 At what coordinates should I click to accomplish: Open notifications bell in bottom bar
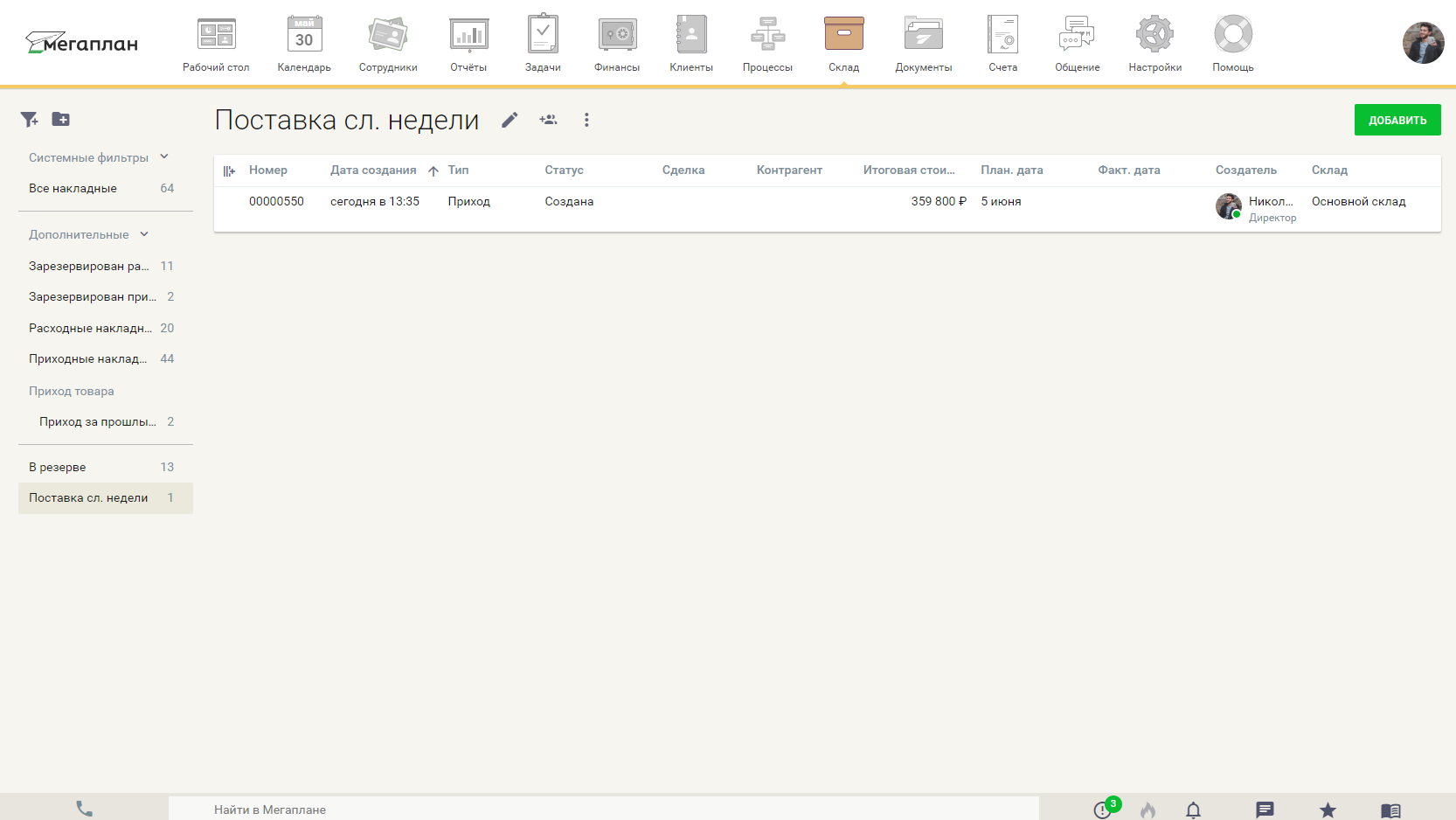tap(1193, 810)
